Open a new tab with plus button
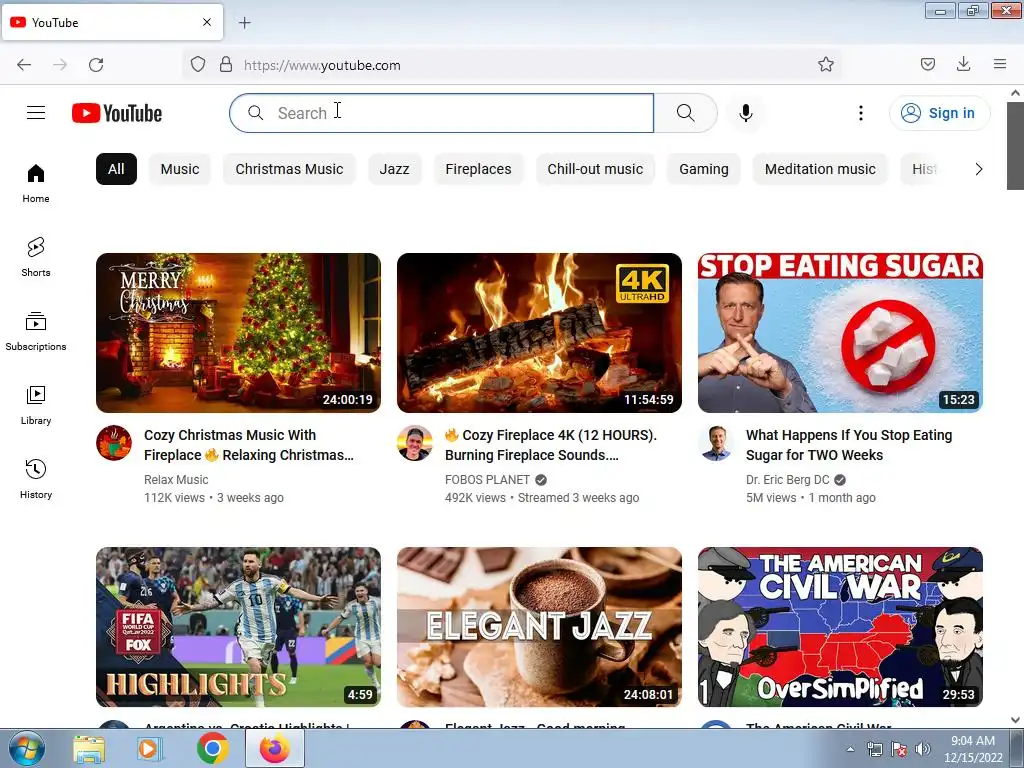The height and width of the screenshot is (768, 1024). tap(244, 23)
